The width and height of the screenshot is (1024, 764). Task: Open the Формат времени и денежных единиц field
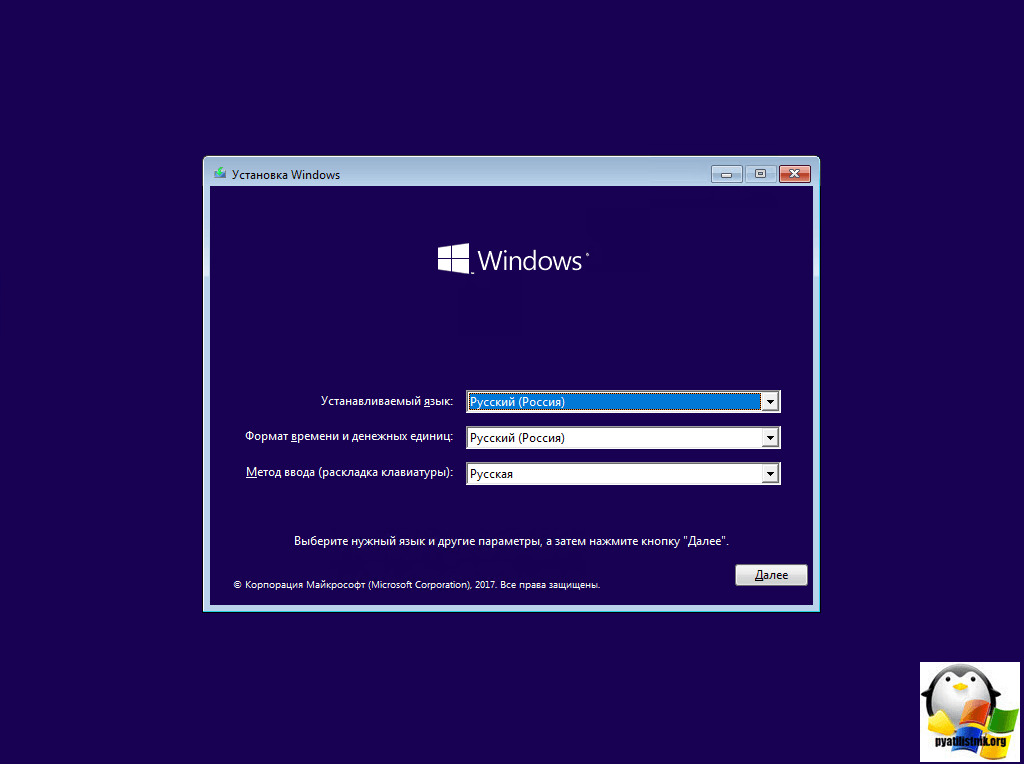pos(623,438)
